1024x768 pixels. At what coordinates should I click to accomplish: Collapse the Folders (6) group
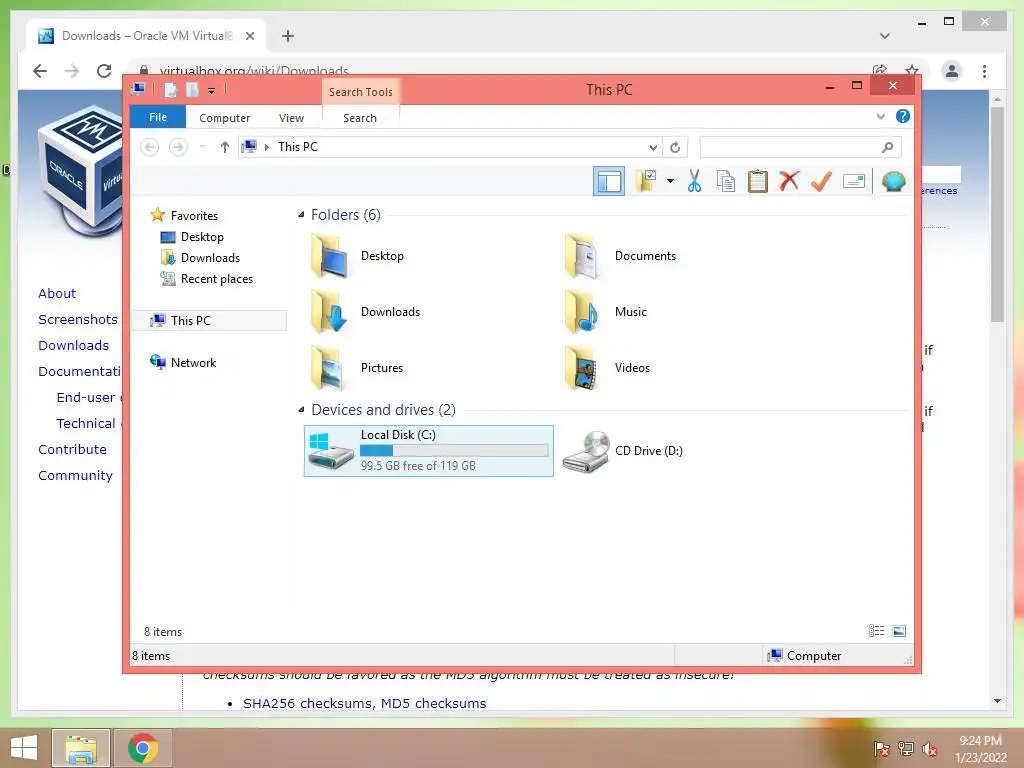coord(301,215)
